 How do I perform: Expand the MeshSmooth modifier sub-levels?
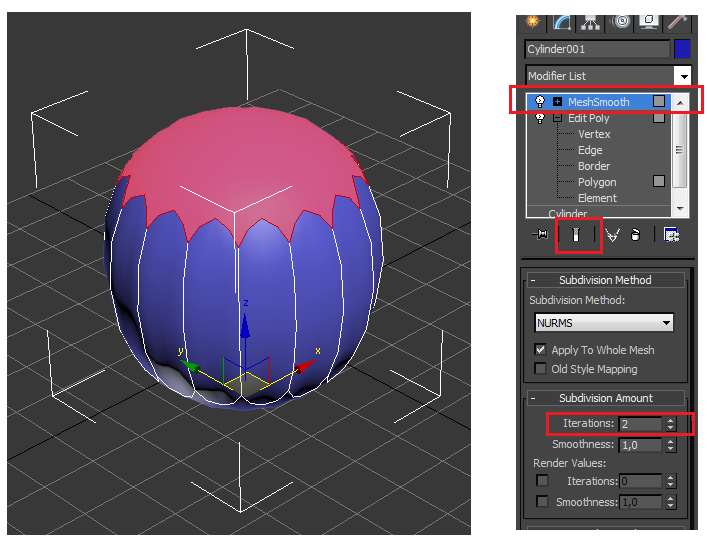pyautogui.click(x=557, y=101)
